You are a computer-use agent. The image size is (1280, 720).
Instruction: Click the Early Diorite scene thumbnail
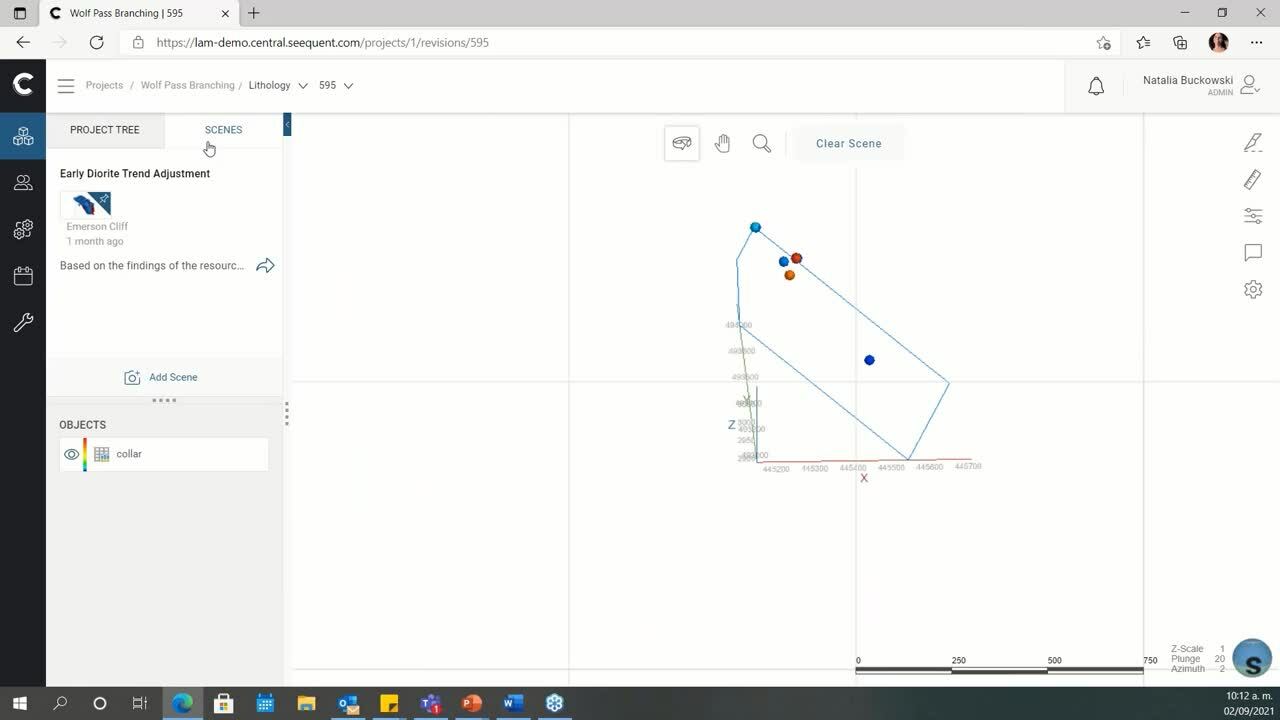[86, 204]
